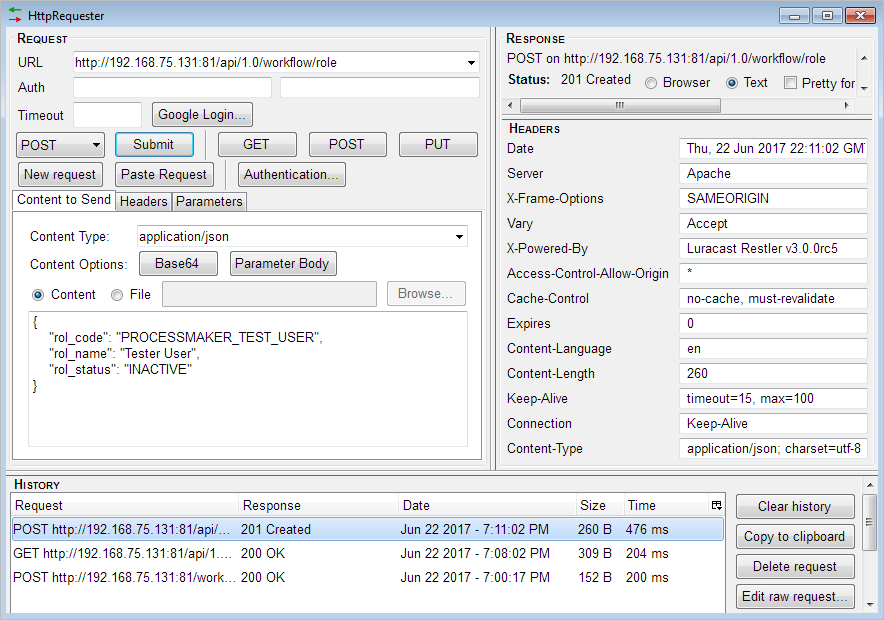The width and height of the screenshot is (884, 620).
Task: Select the Browser response view
Action: click(x=652, y=83)
